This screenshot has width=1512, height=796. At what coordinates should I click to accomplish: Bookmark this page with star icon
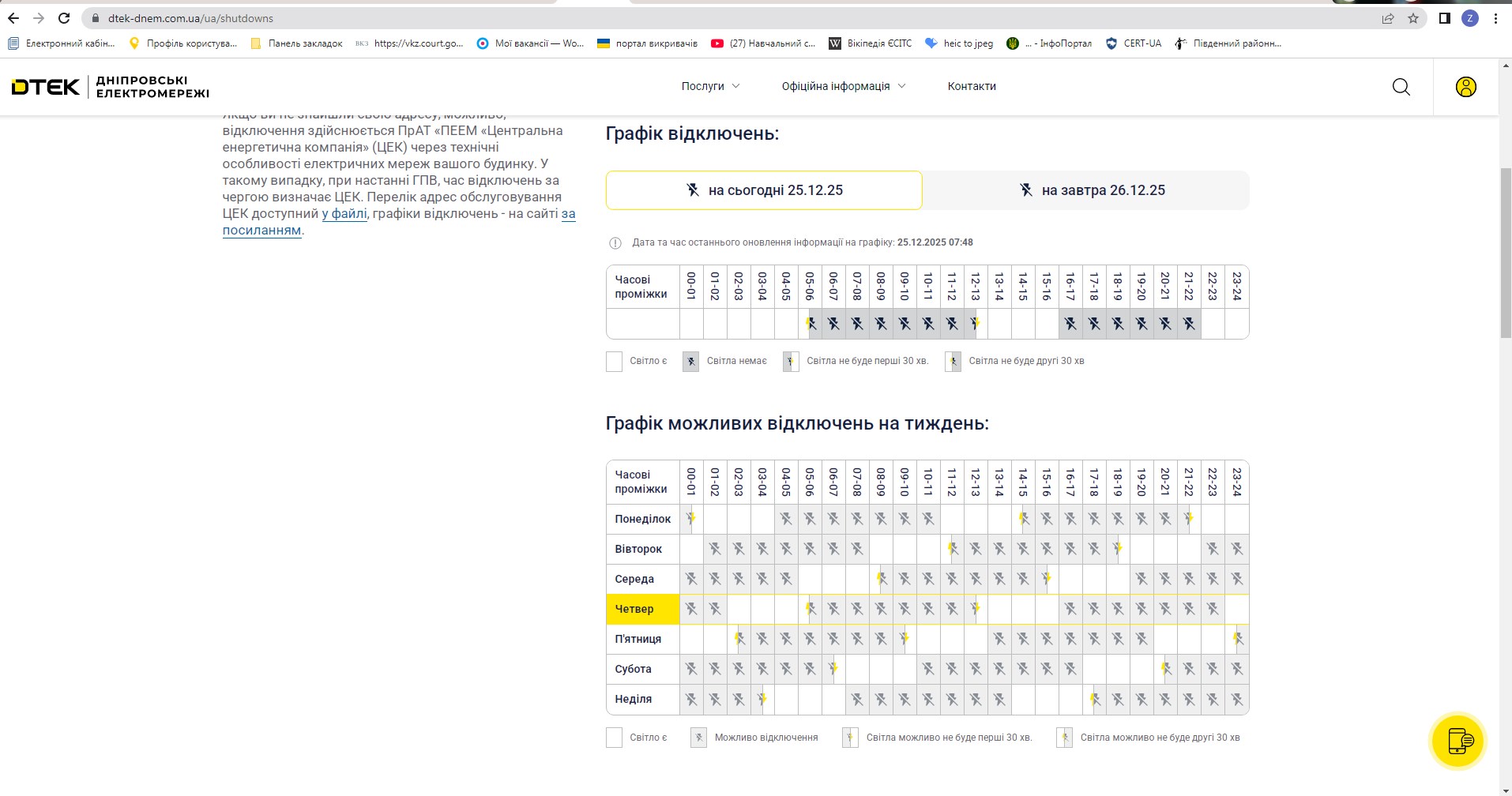(x=1413, y=18)
